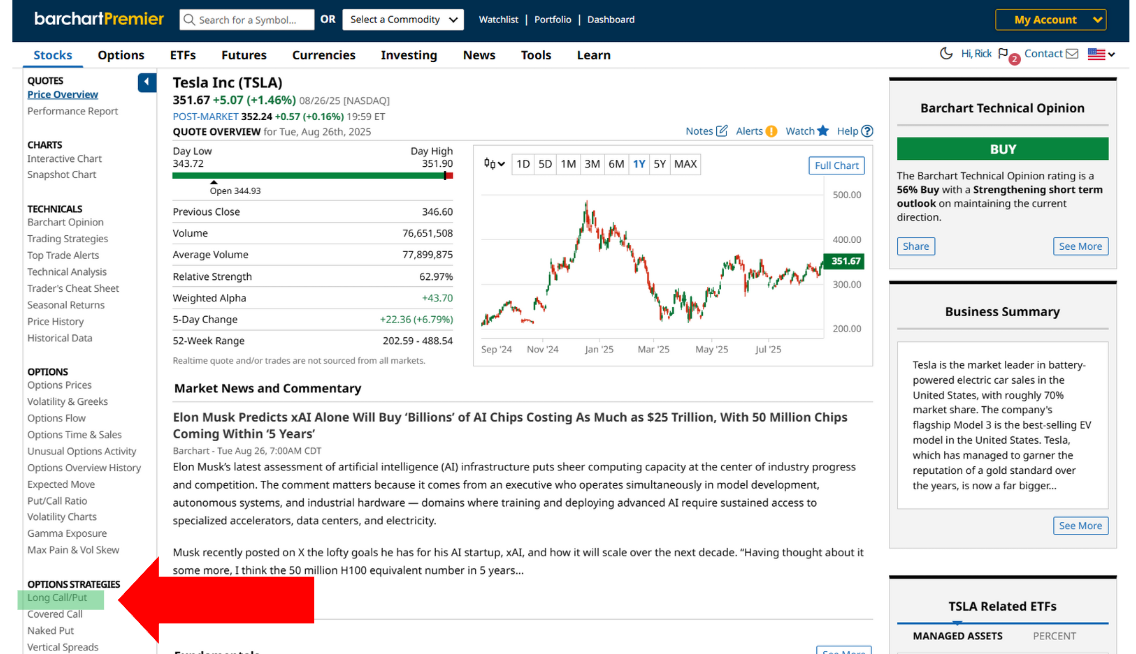Open Options Prices in sidebar
This screenshot has width=1136, height=654.
tap(59, 385)
